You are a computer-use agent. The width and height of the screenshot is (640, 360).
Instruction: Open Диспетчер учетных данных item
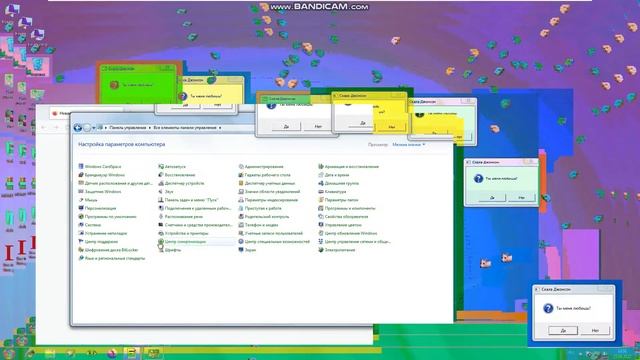coord(267,183)
